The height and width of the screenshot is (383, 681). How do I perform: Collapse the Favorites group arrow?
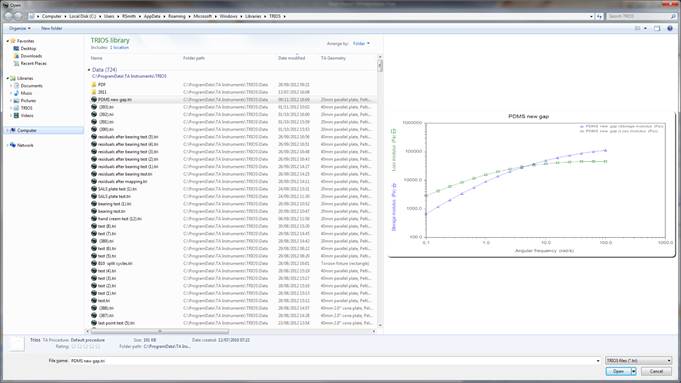(7, 41)
